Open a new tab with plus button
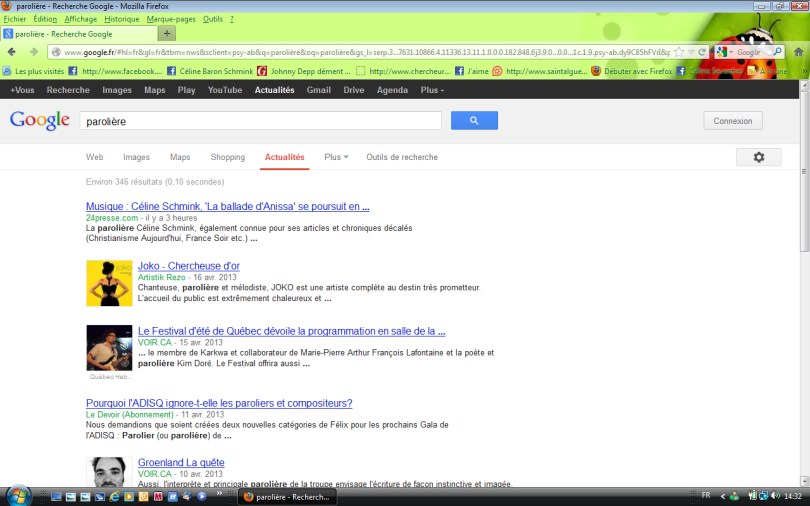 (x=167, y=33)
